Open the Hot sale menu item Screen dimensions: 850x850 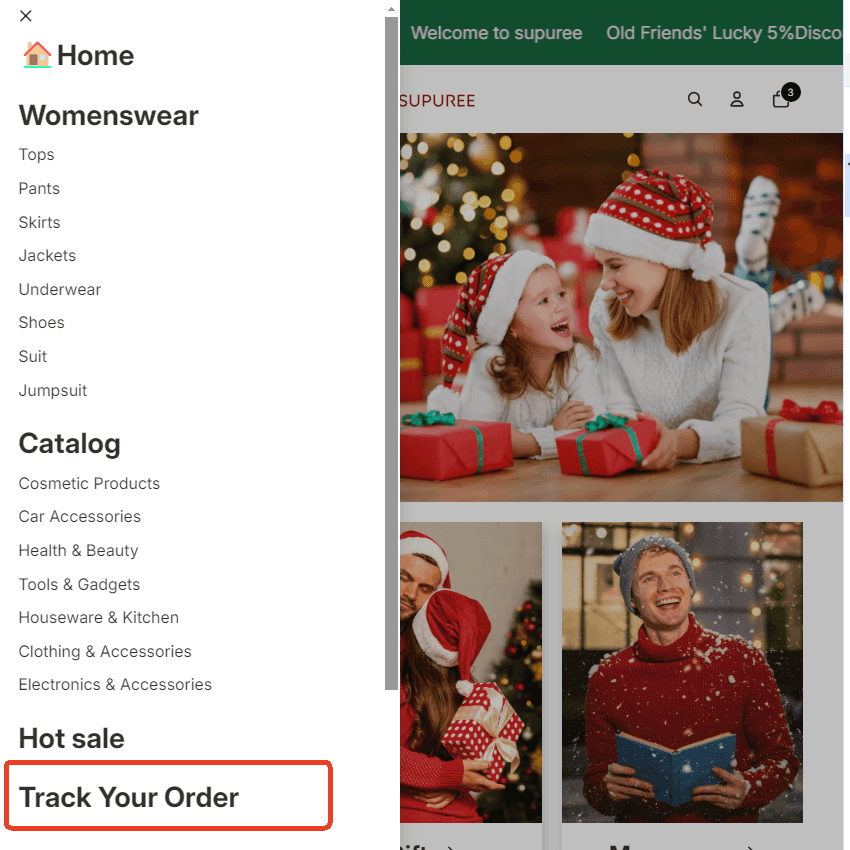point(72,738)
